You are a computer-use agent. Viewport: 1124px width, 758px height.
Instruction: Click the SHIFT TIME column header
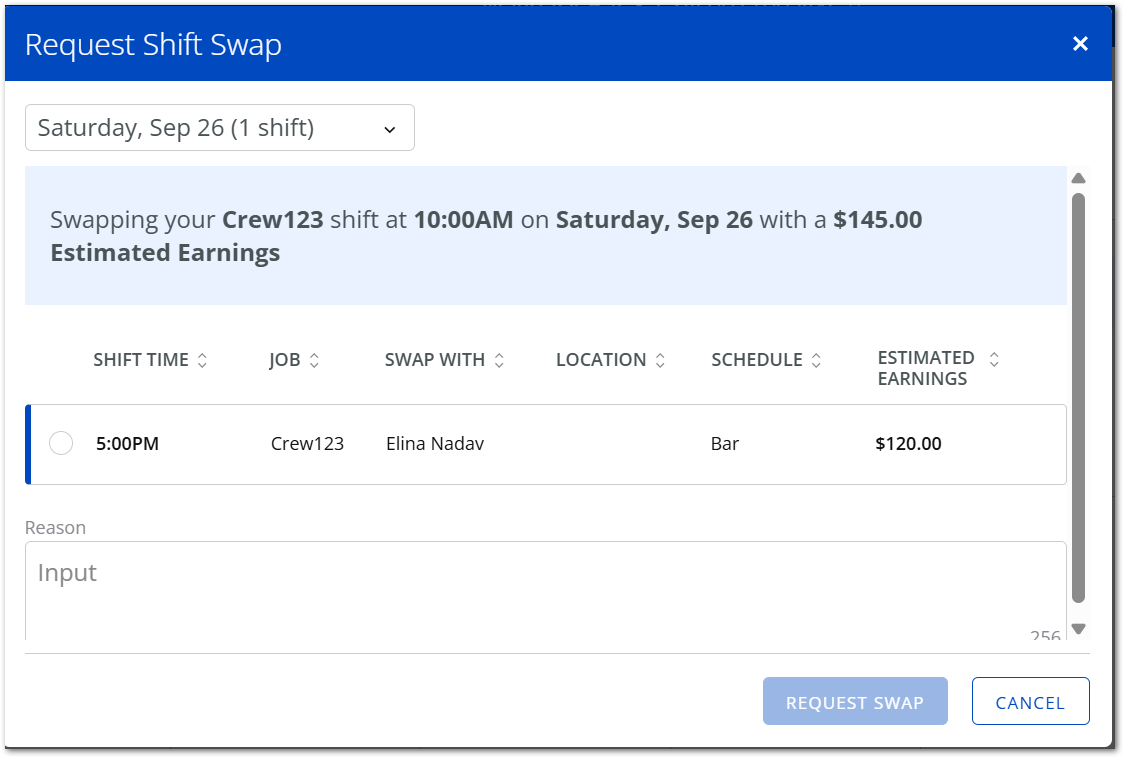(141, 360)
